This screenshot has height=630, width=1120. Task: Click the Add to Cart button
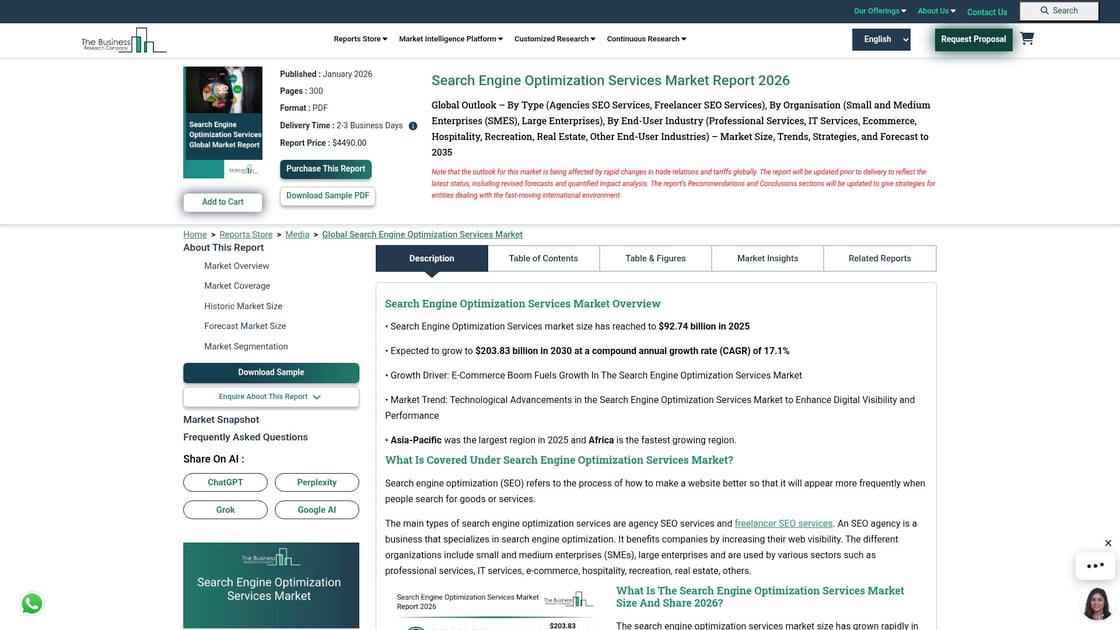coord(223,202)
